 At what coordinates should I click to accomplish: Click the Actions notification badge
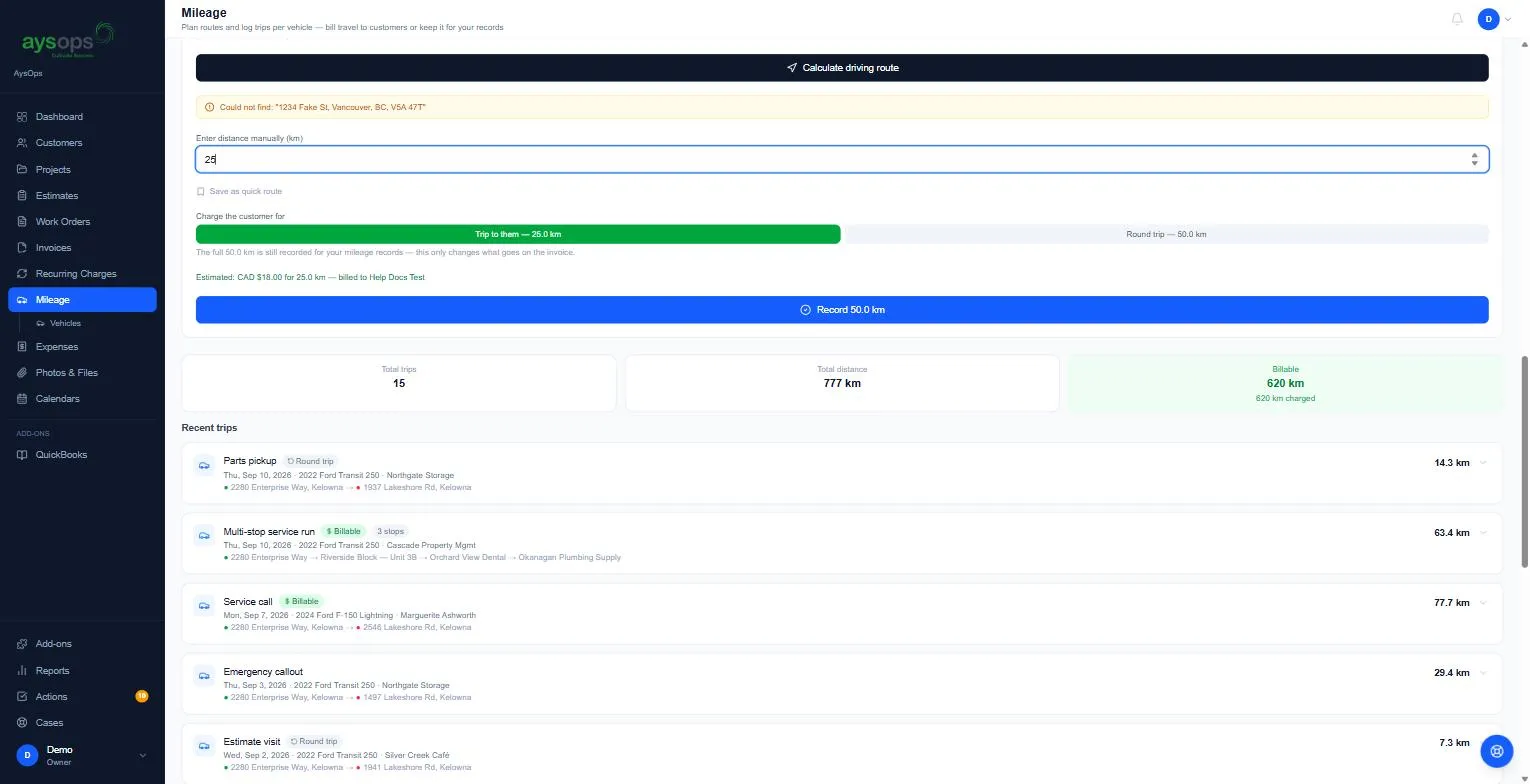[142, 696]
